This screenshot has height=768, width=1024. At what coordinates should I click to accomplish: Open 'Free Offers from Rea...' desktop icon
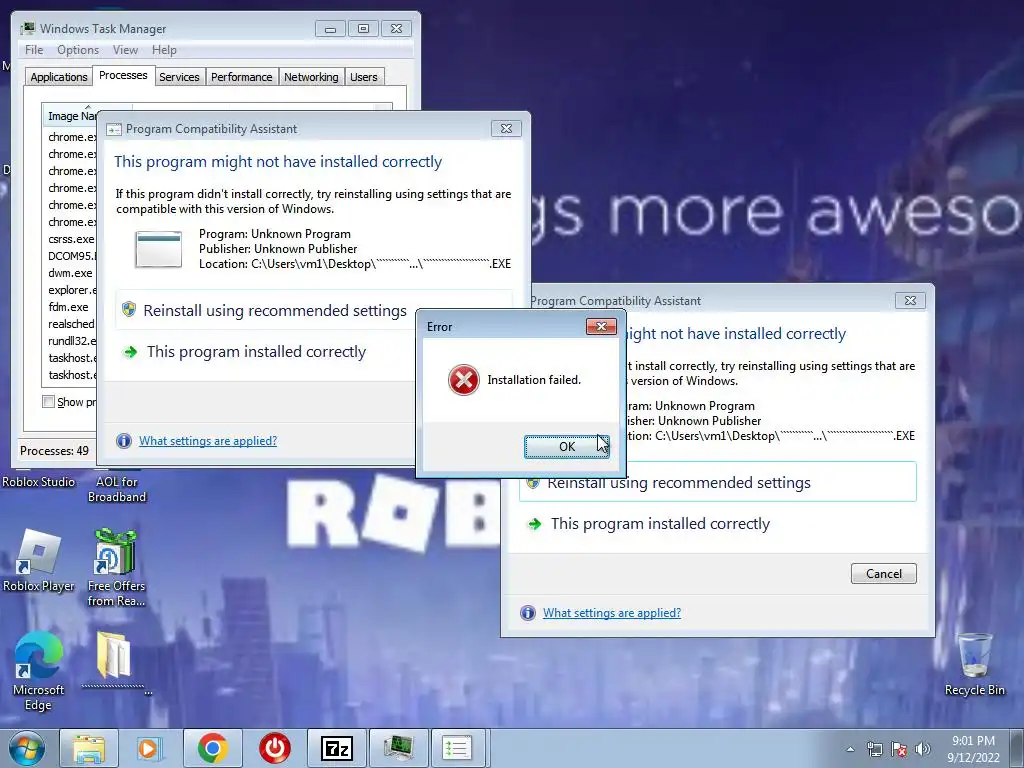(116, 567)
